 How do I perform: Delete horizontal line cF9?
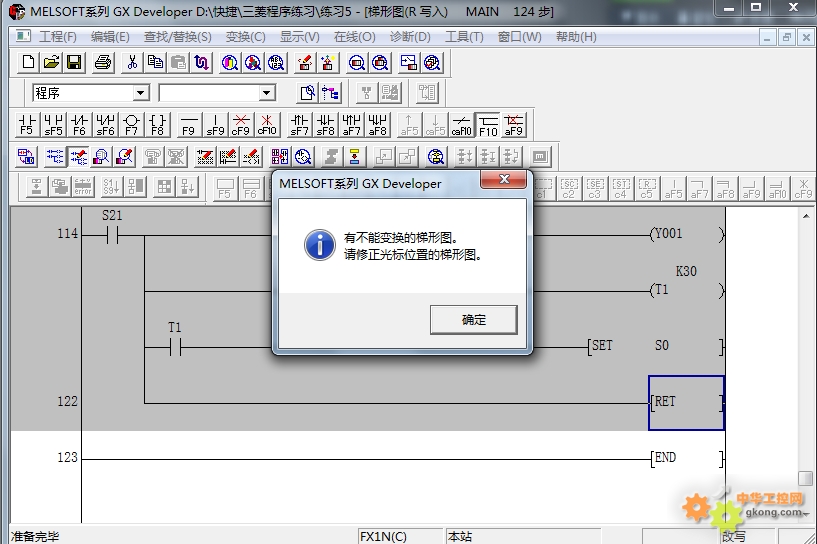241,125
